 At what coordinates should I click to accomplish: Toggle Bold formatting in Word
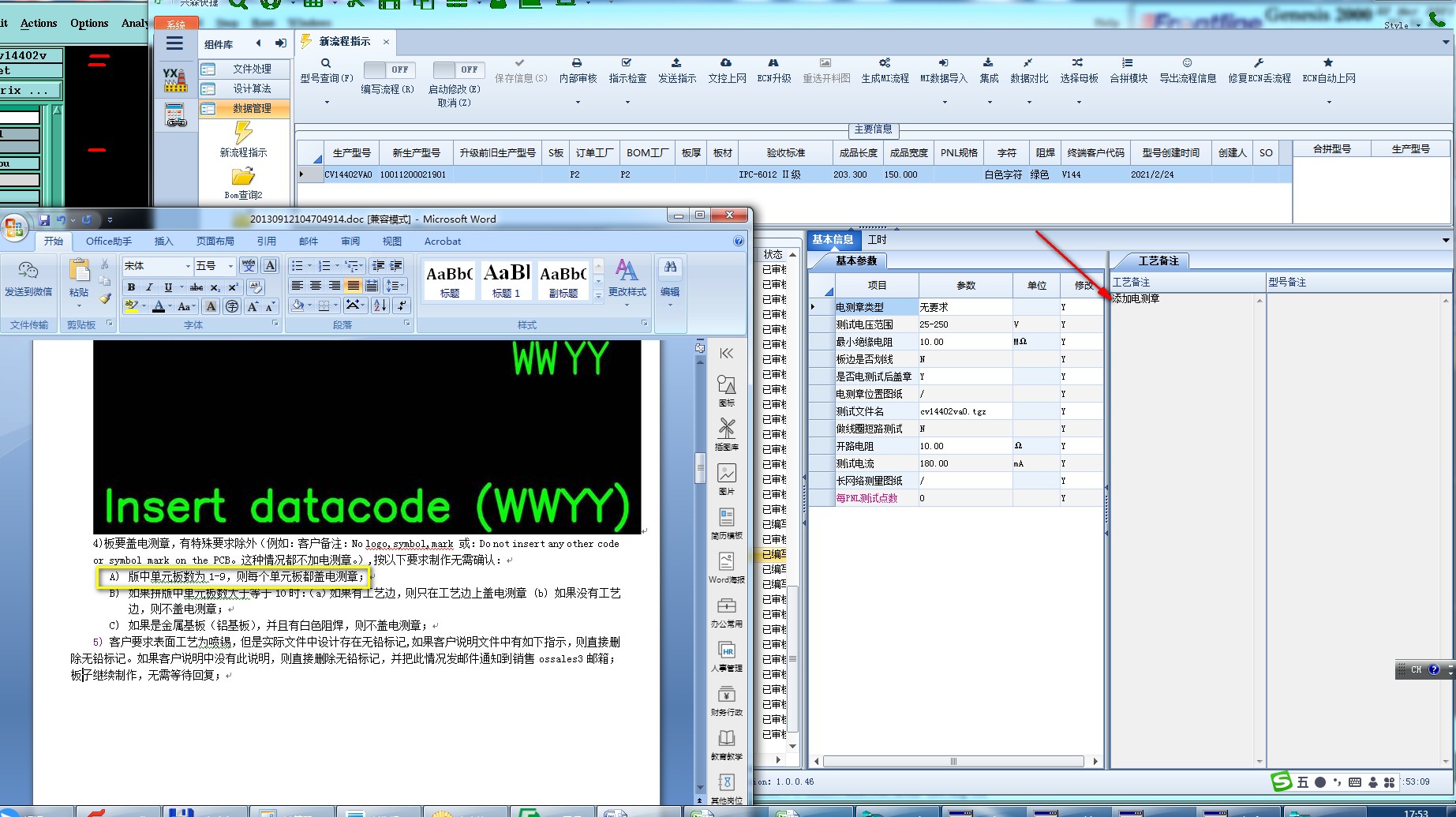(x=131, y=287)
